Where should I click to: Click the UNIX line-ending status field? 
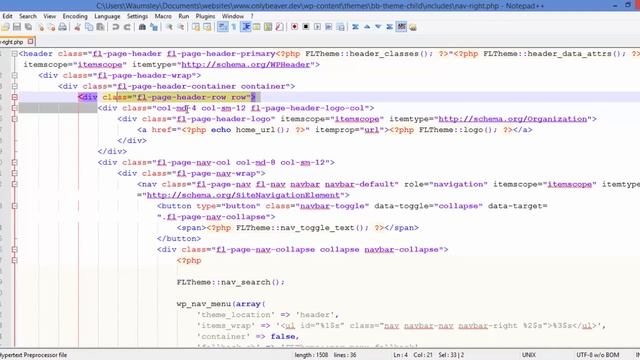[529, 355]
